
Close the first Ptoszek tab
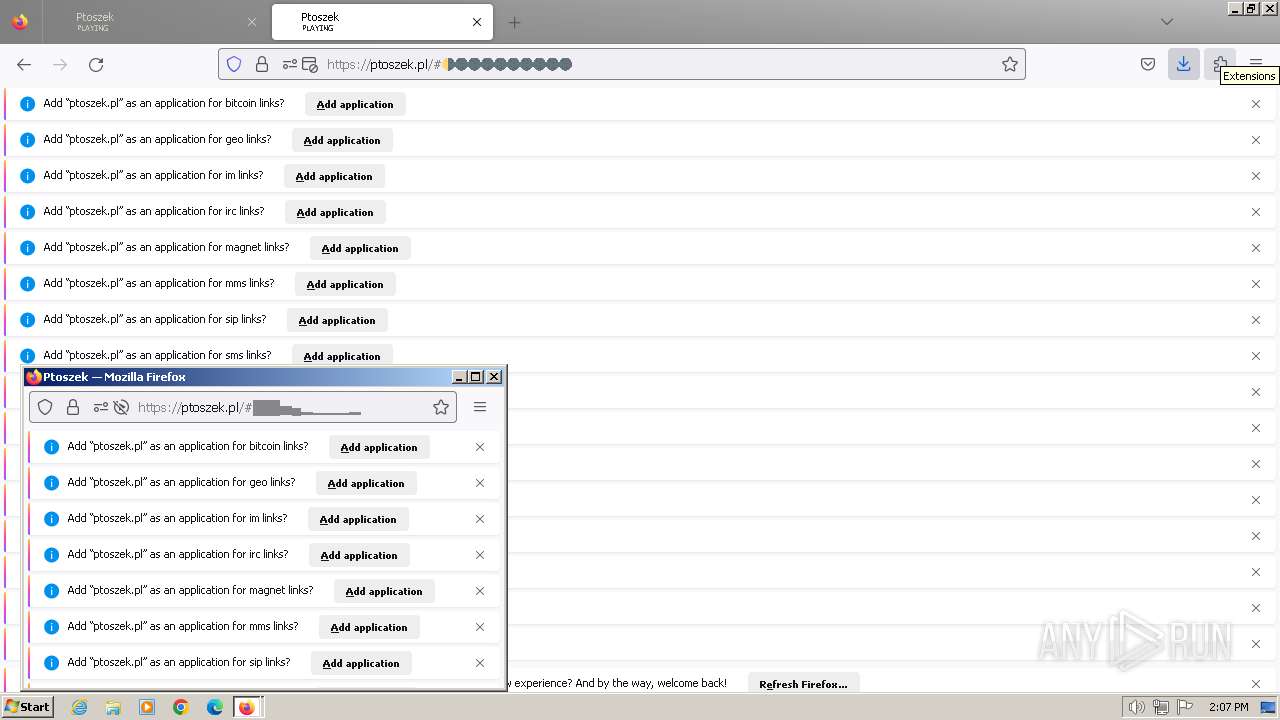click(251, 22)
